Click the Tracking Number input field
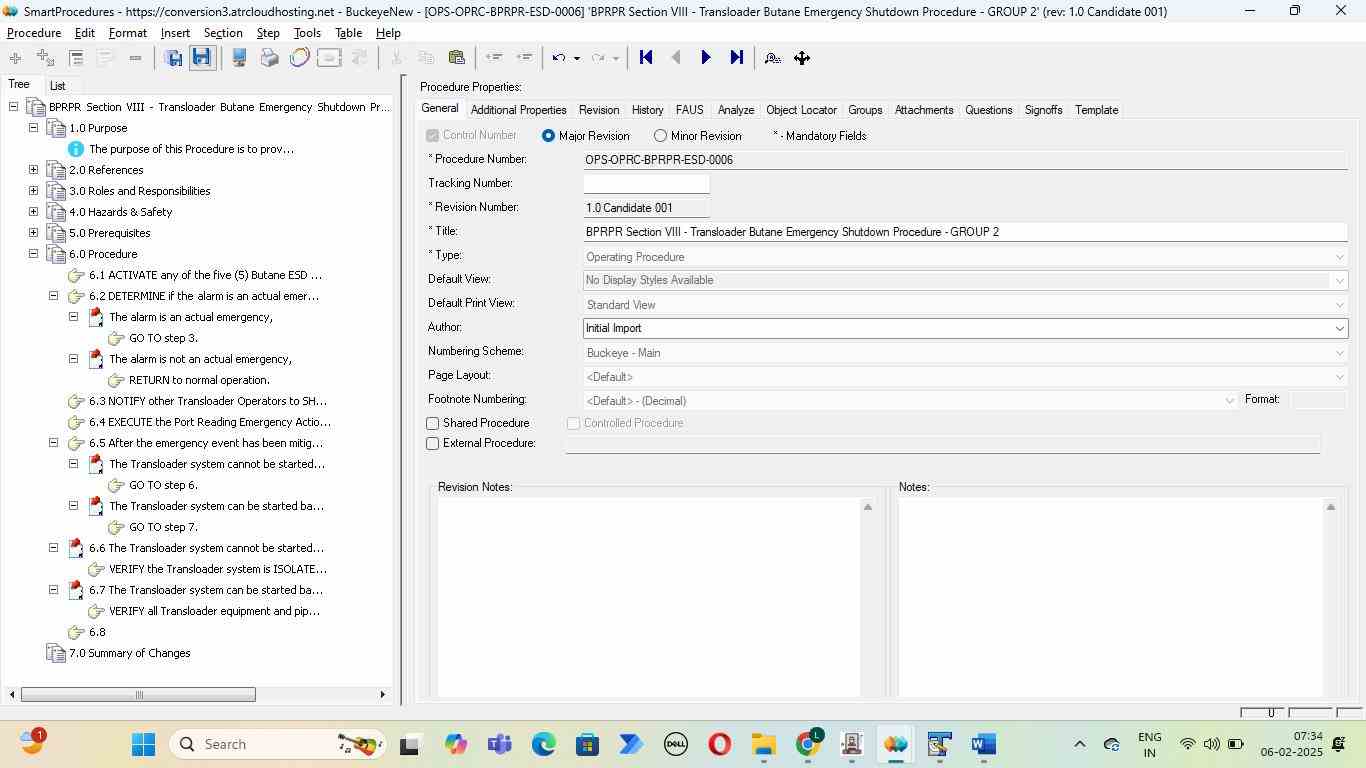This screenshot has width=1366, height=768. pyautogui.click(x=646, y=184)
